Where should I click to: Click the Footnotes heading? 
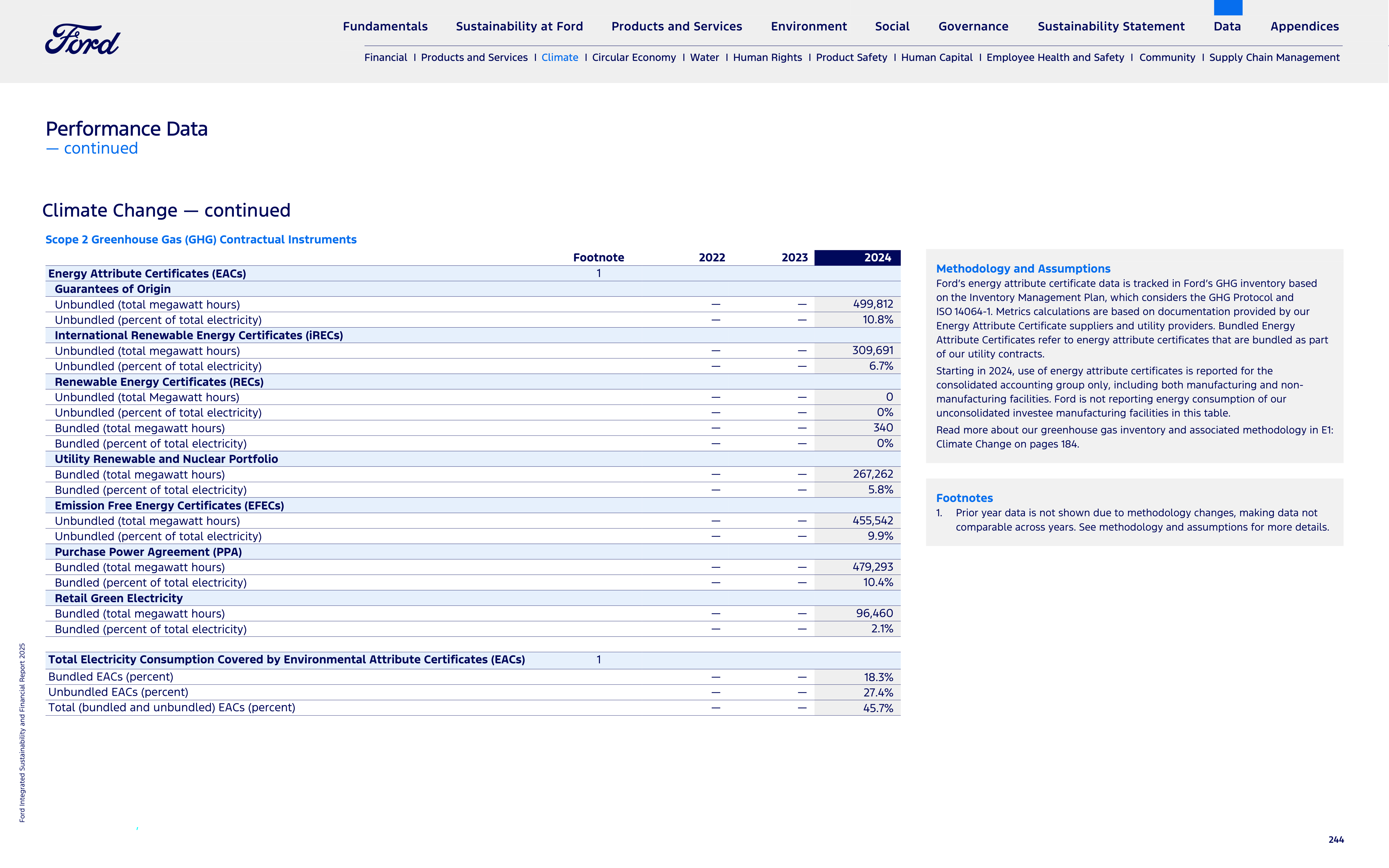[x=964, y=498]
